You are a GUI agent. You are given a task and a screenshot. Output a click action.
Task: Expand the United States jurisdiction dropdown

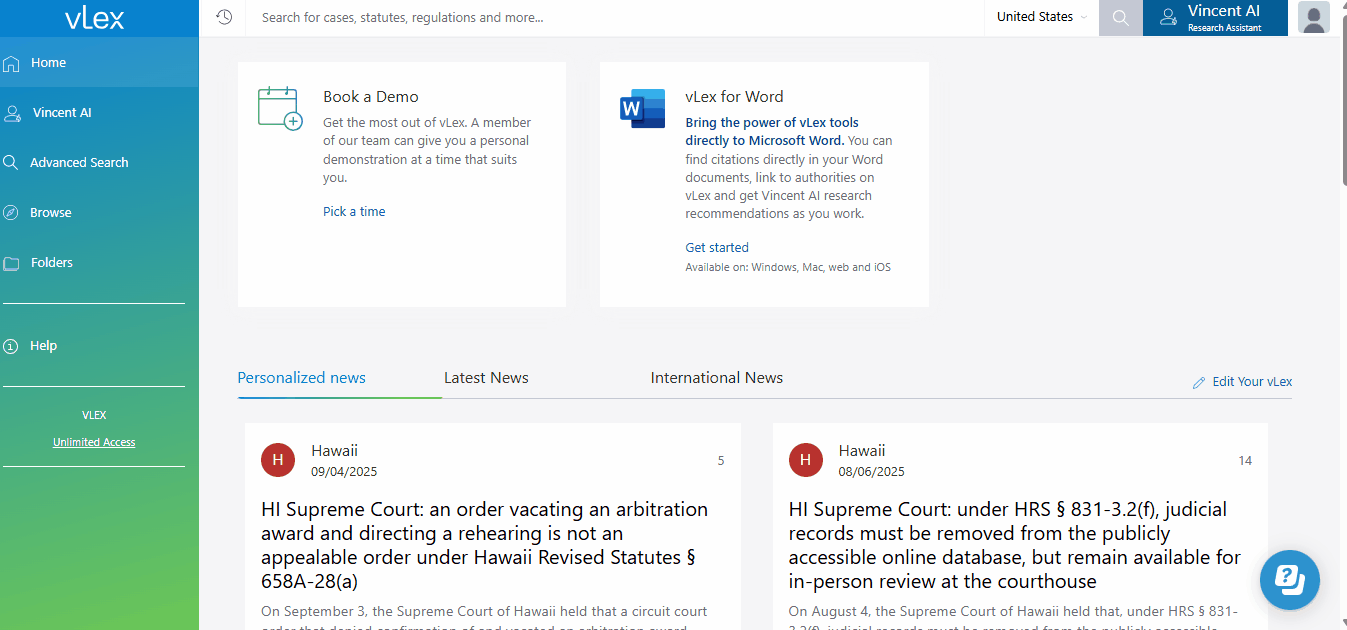click(1041, 17)
